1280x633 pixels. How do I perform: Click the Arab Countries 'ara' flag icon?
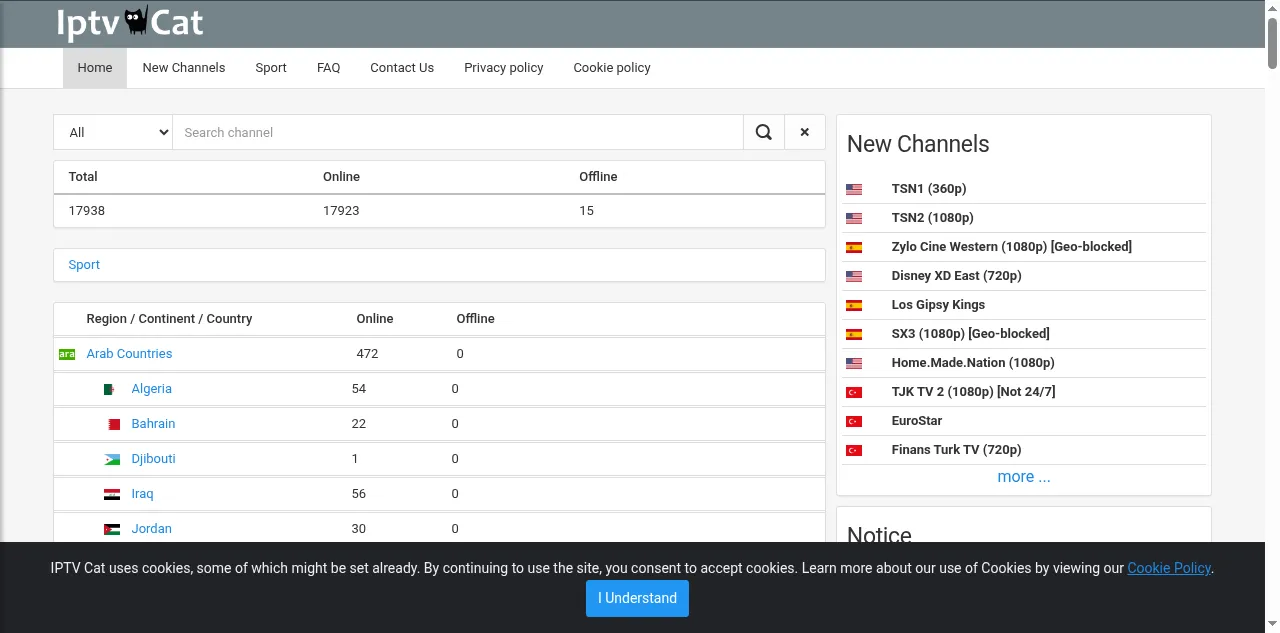coord(67,354)
